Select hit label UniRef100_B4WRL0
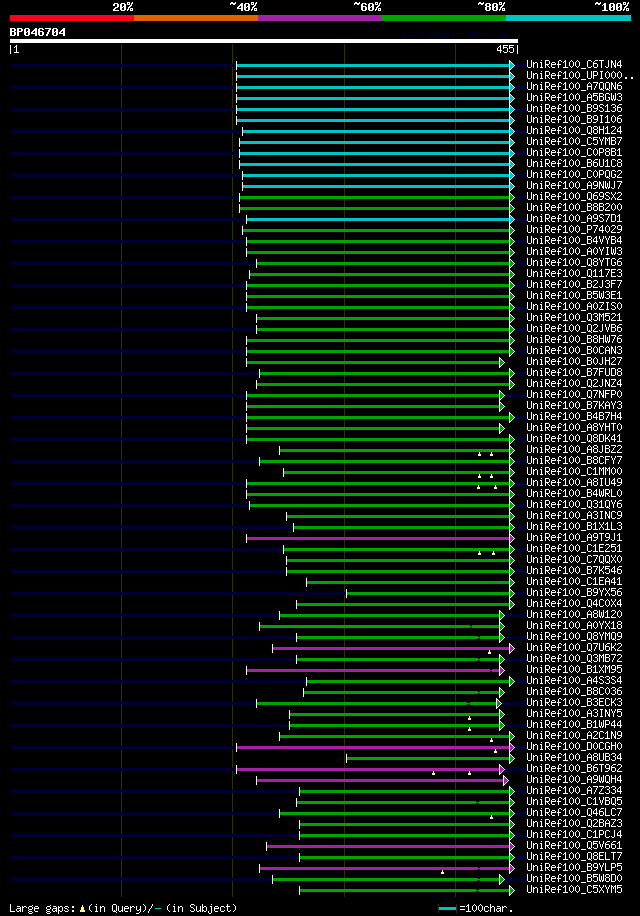Image resolution: width=640 pixels, height=916 pixels. [574, 494]
